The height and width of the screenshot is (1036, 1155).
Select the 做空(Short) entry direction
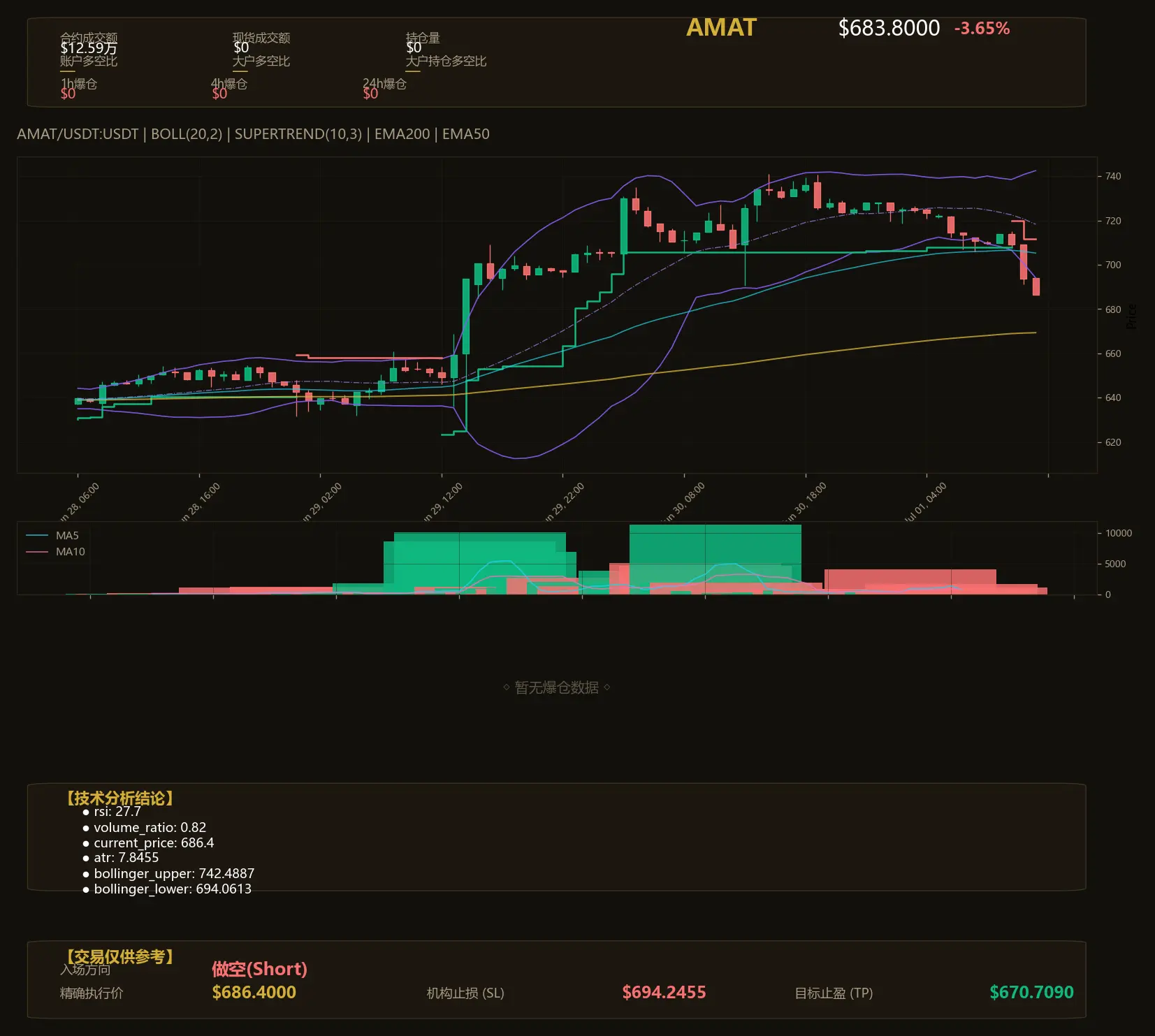260,969
